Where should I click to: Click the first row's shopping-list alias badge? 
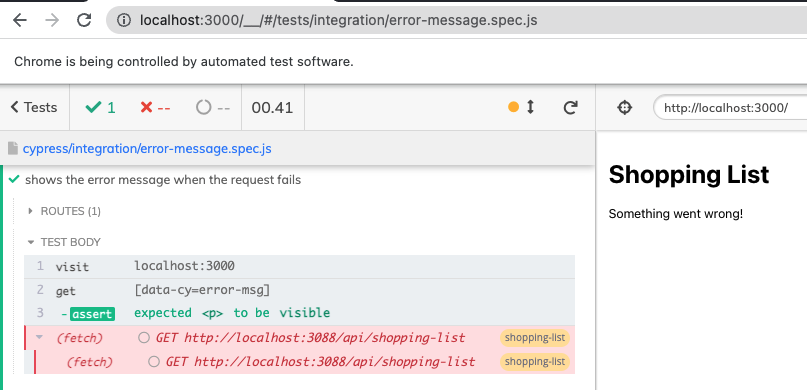(535, 338)
